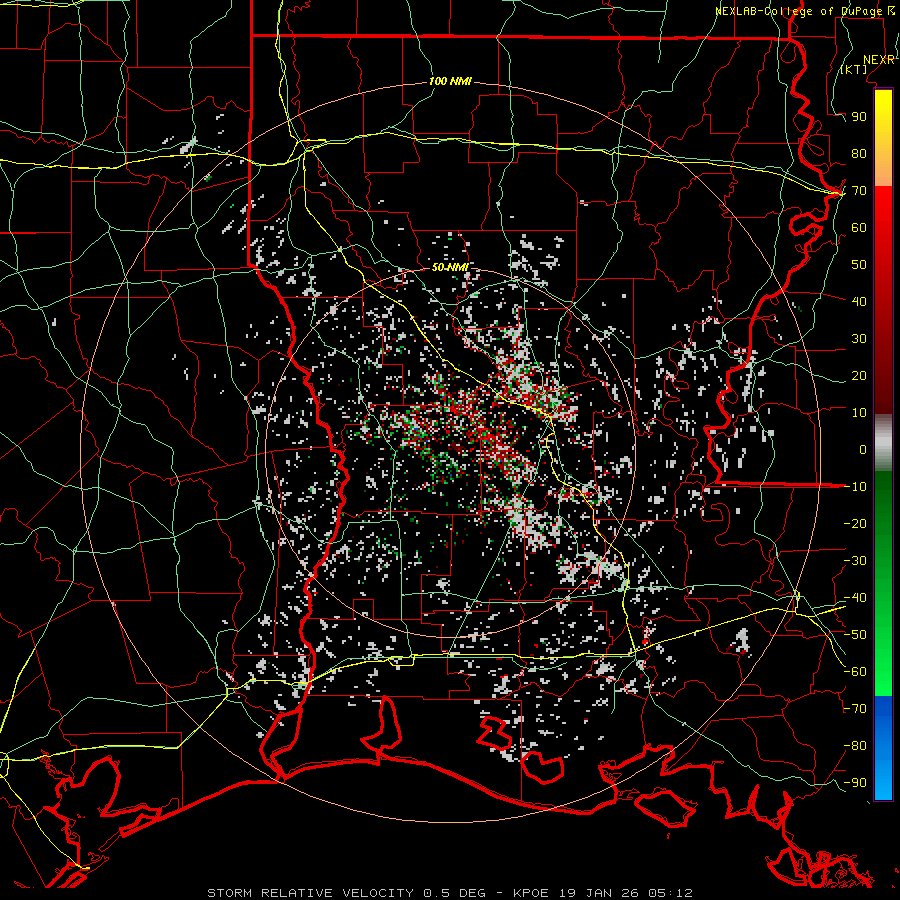Click the Storm Relative Velocity caption at the bottom
The image size is (900, 900).
(x=450, y=893)
